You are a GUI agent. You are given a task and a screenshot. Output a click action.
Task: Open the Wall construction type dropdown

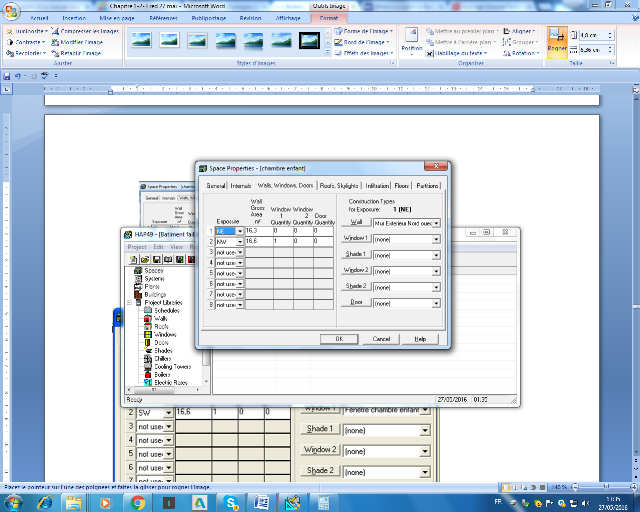click(x=436, y=223)
